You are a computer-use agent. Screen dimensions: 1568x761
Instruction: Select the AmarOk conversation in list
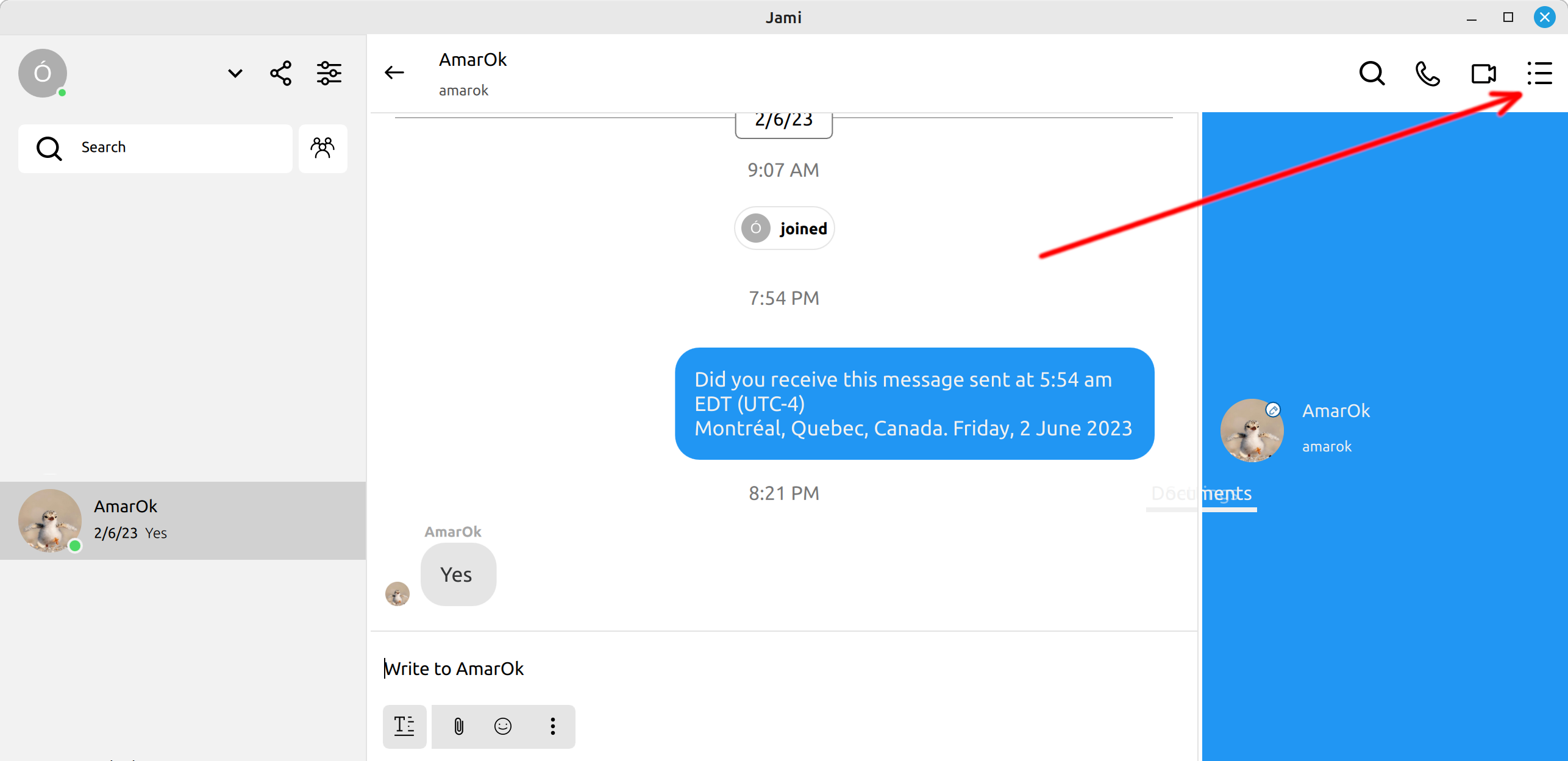(x=183, y=520)
